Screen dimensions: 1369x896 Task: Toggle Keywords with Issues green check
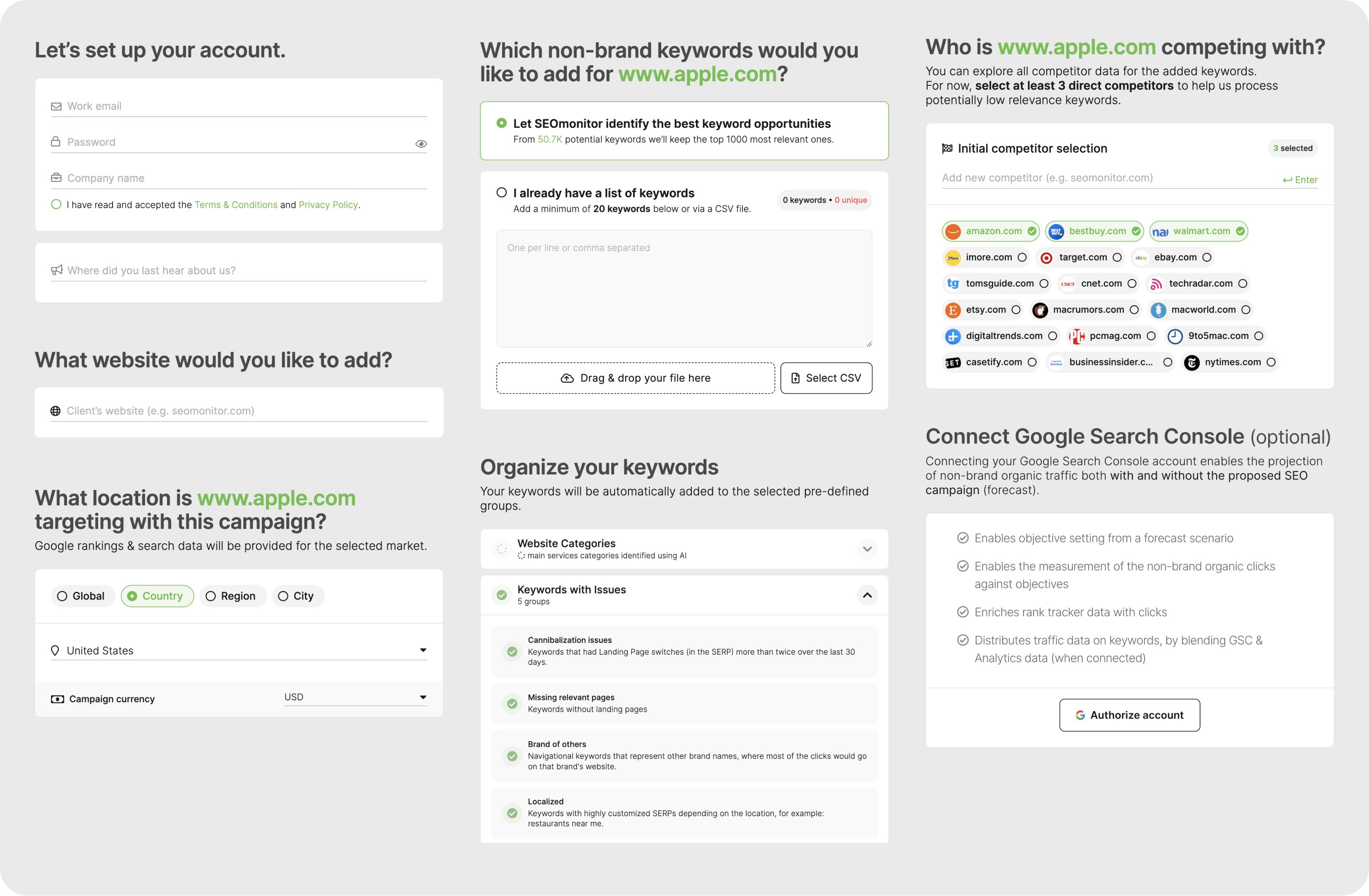tap(502, 595)
